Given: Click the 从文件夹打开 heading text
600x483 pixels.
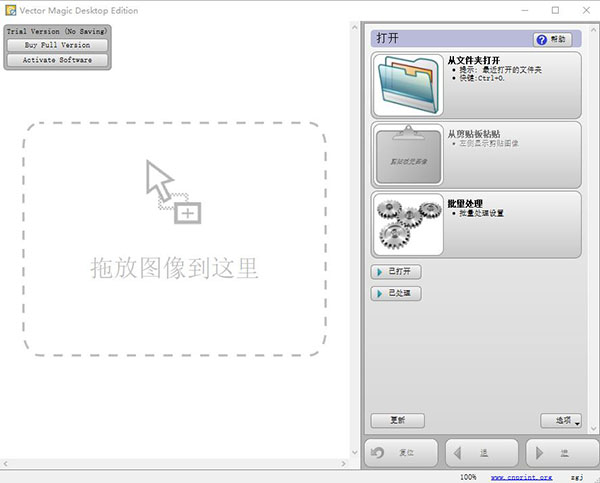Looking at the screenshot, I should [x=474, y=60].
